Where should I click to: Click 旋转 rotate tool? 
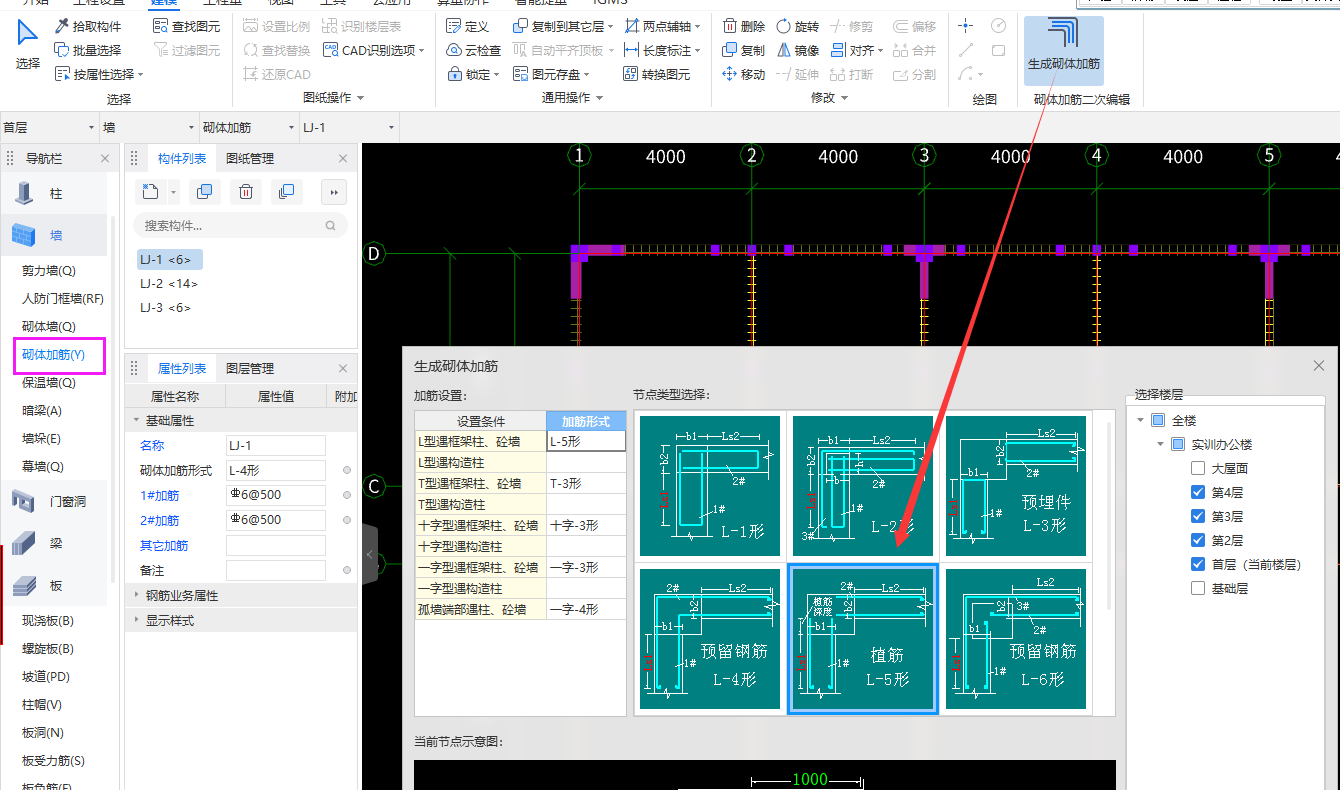pos(797,26)
